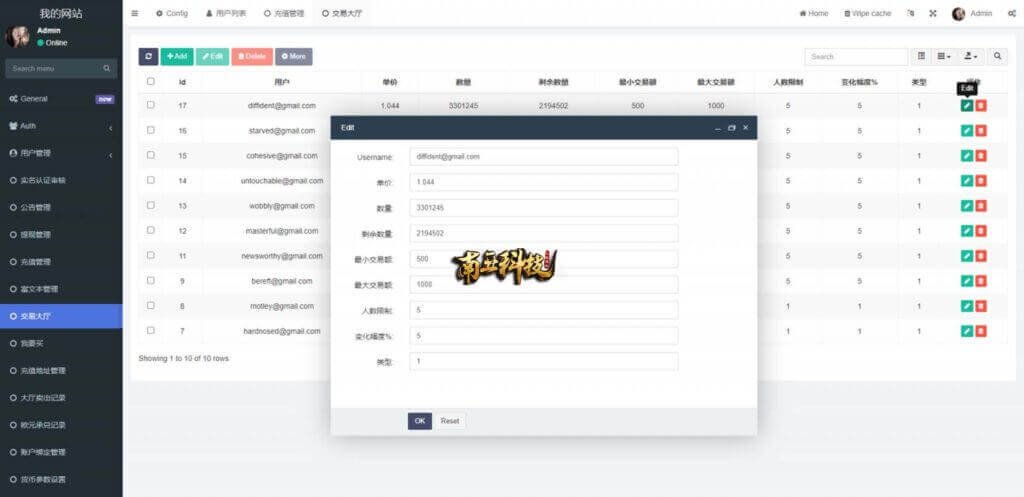Switch to the 用户列表 tab
The image size is (1024, 497).
pos(225,13)
